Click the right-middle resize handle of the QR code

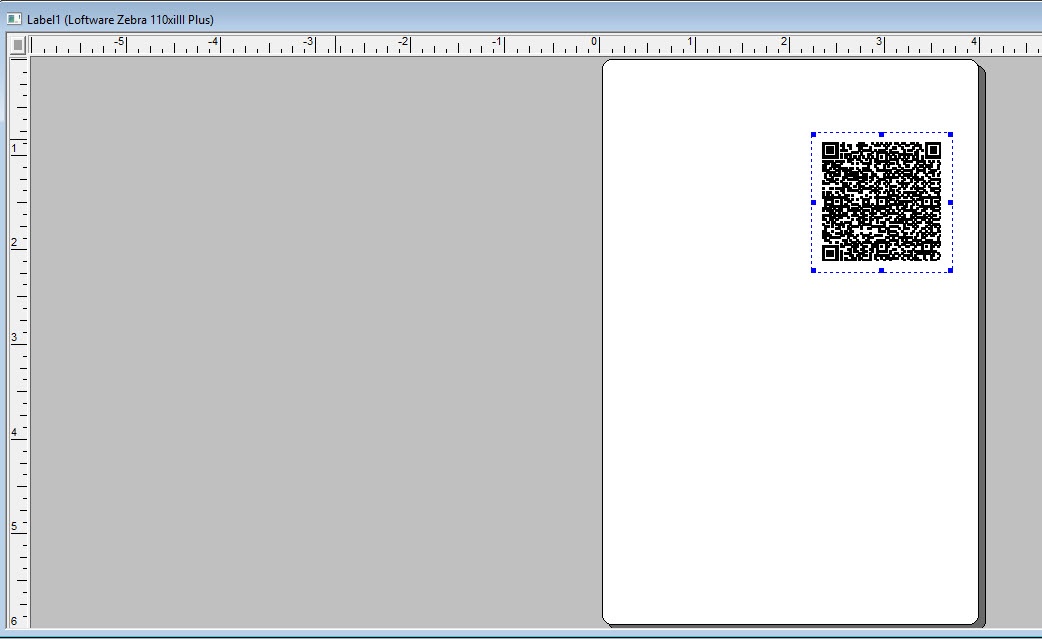[950, 203]
